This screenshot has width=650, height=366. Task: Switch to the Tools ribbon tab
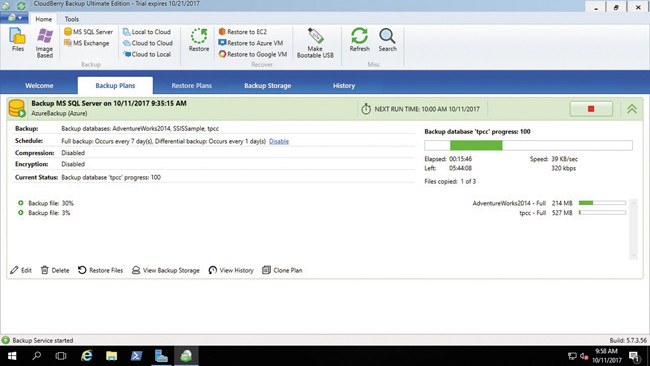[x=71, y=19]
